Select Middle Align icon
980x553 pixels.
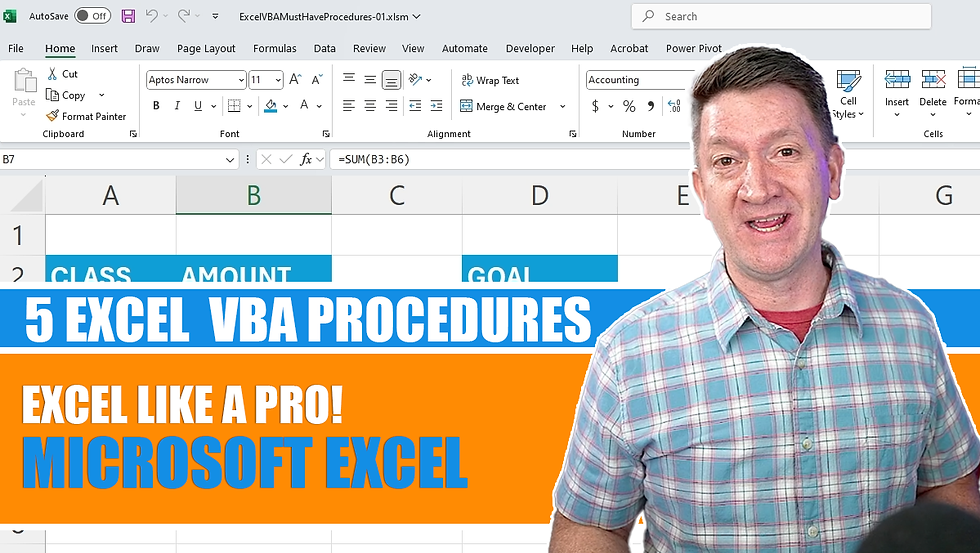point(370,79)
